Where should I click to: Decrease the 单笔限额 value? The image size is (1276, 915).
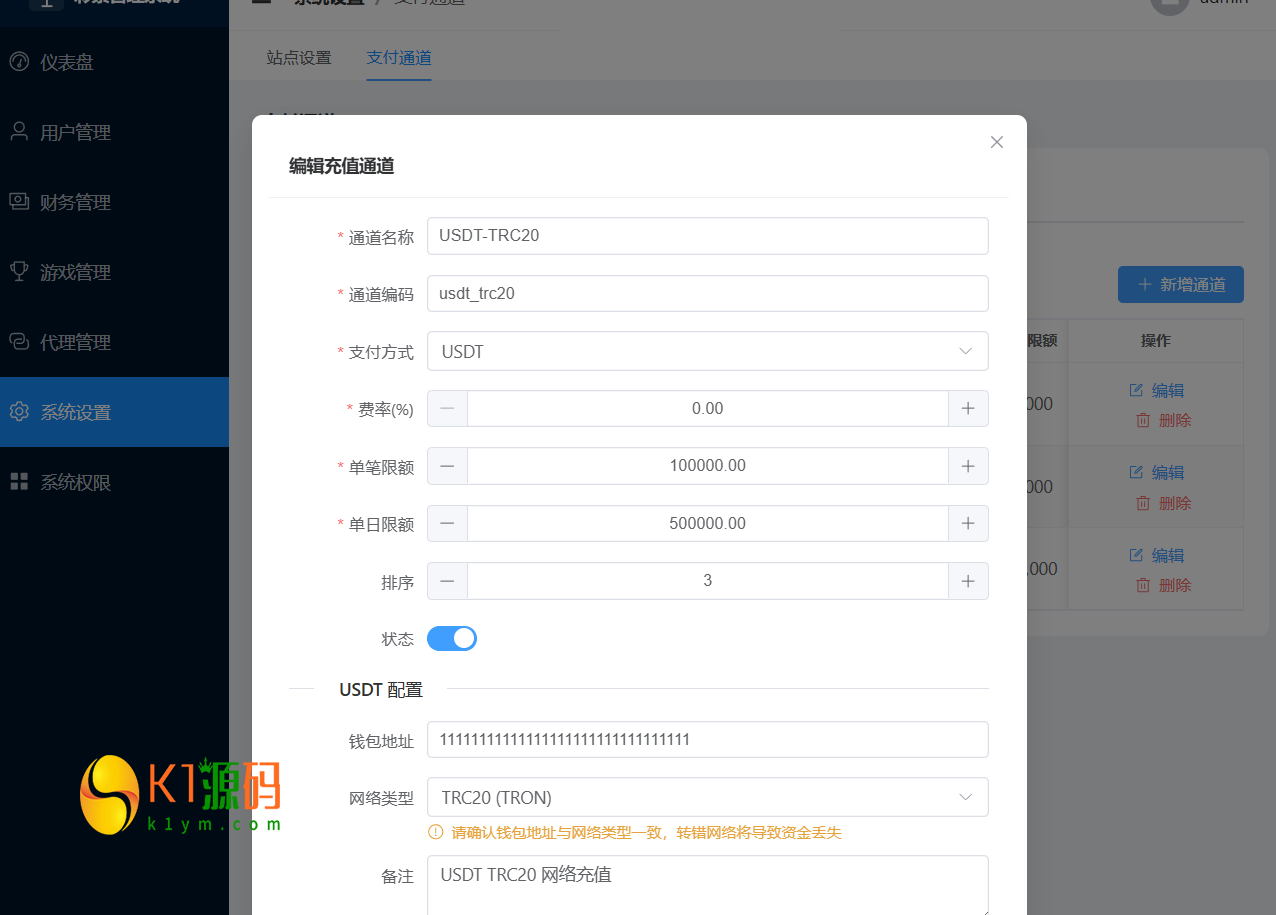[x=447, y=466]
